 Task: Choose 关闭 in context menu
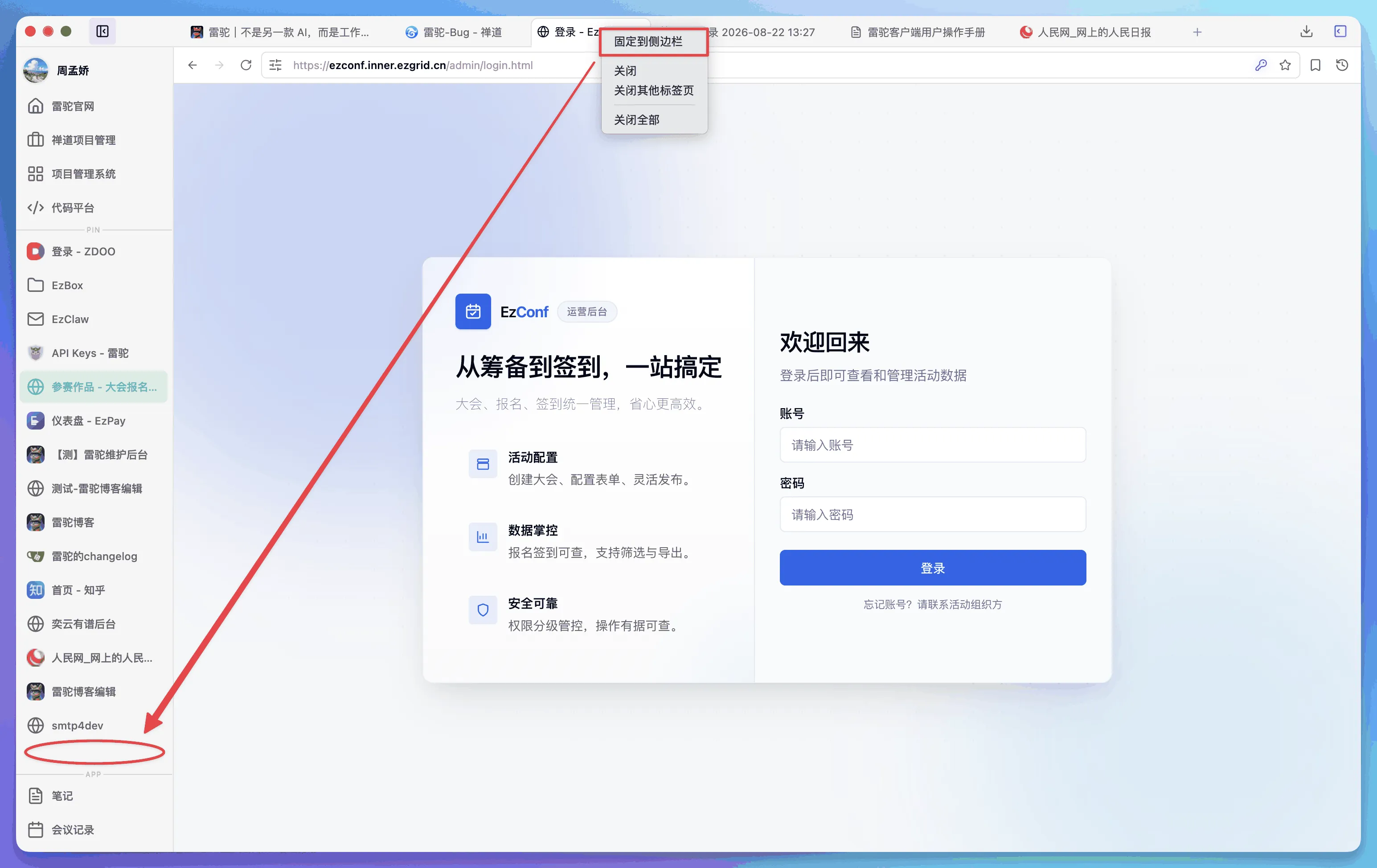(x=654, y=70)
